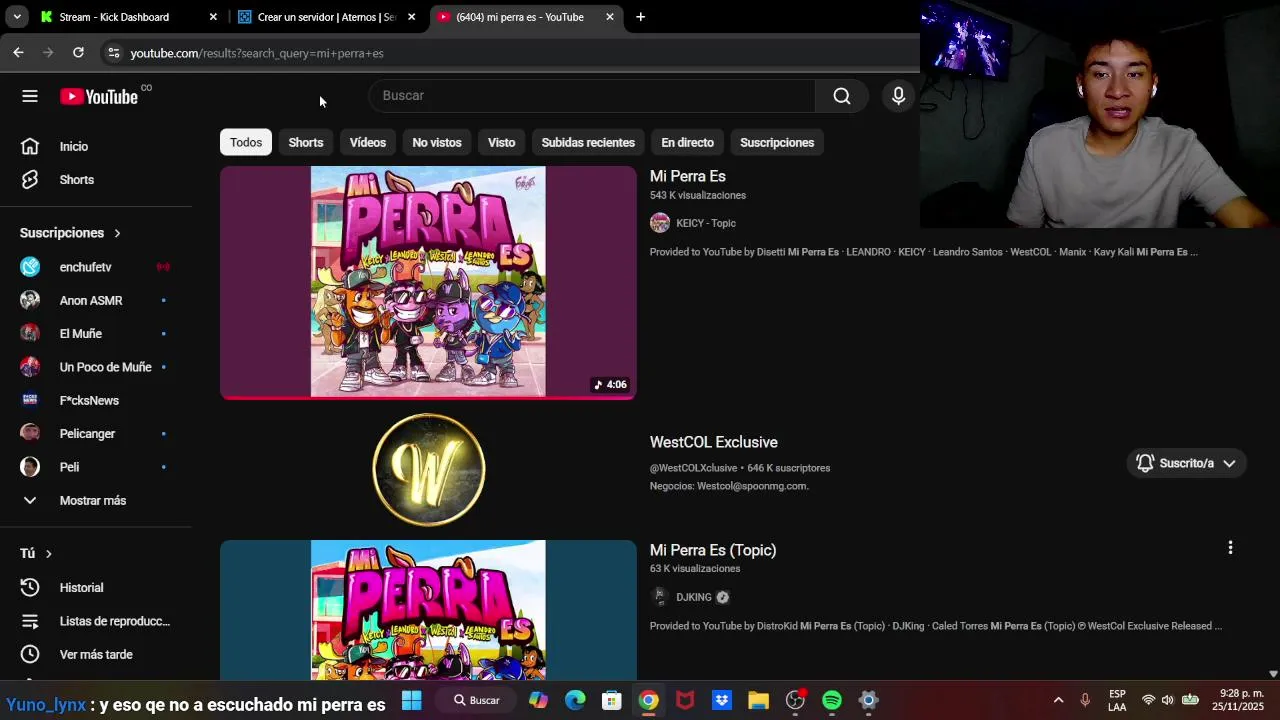This screenshot has width=1280, height=720.
Task: Open Windows Start menu
Action: (412, 700)
